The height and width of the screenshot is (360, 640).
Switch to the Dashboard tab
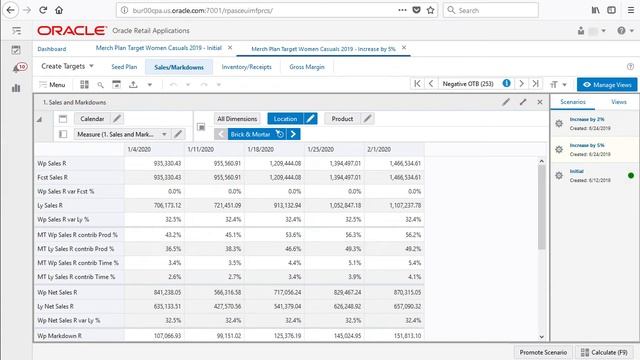[52, 49]
